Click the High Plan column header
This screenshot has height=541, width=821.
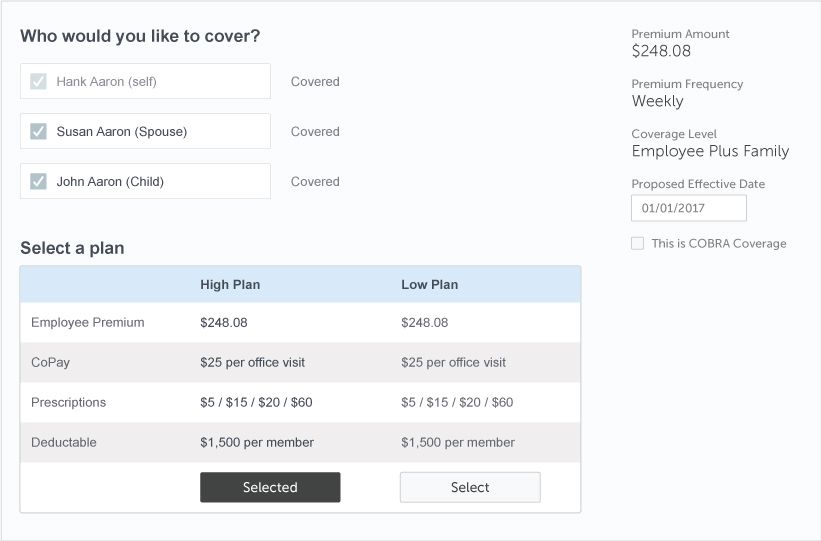point(230,285)
